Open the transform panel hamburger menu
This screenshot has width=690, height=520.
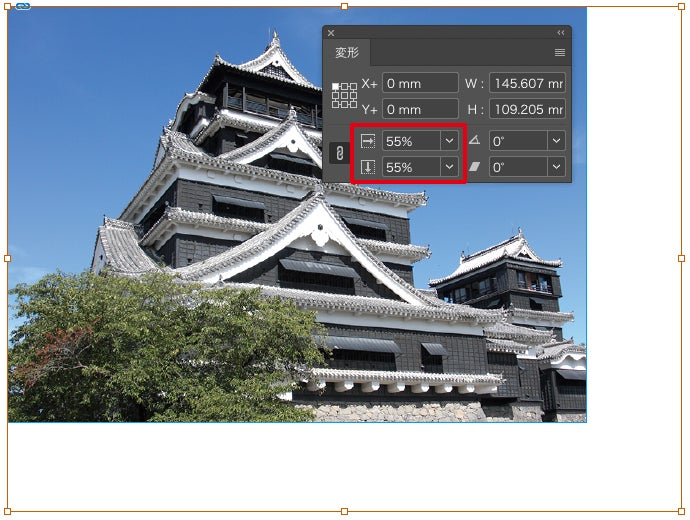[x=560, y=53]
